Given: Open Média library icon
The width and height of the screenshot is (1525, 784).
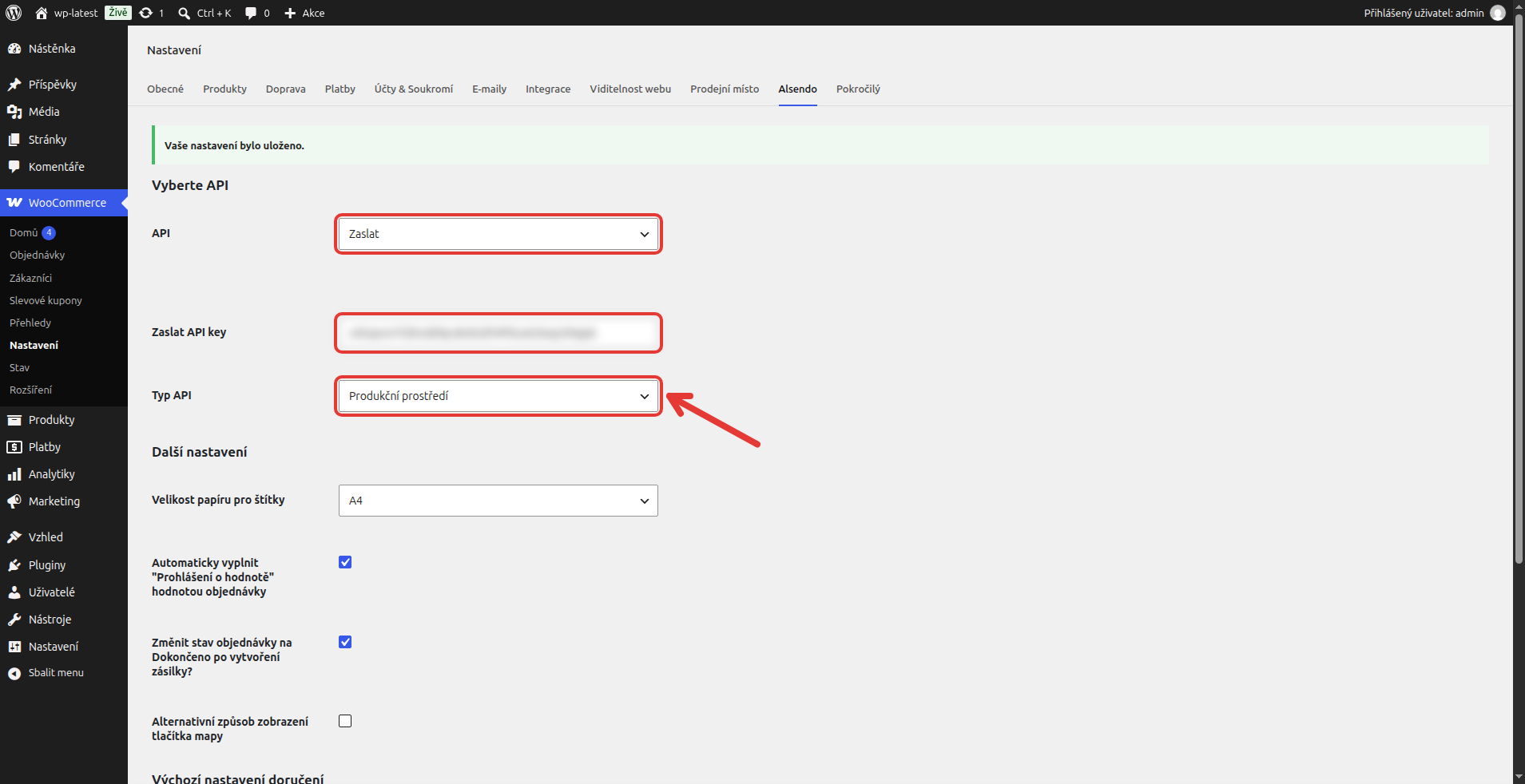Looking at the screenshot, I should point(14,112).
